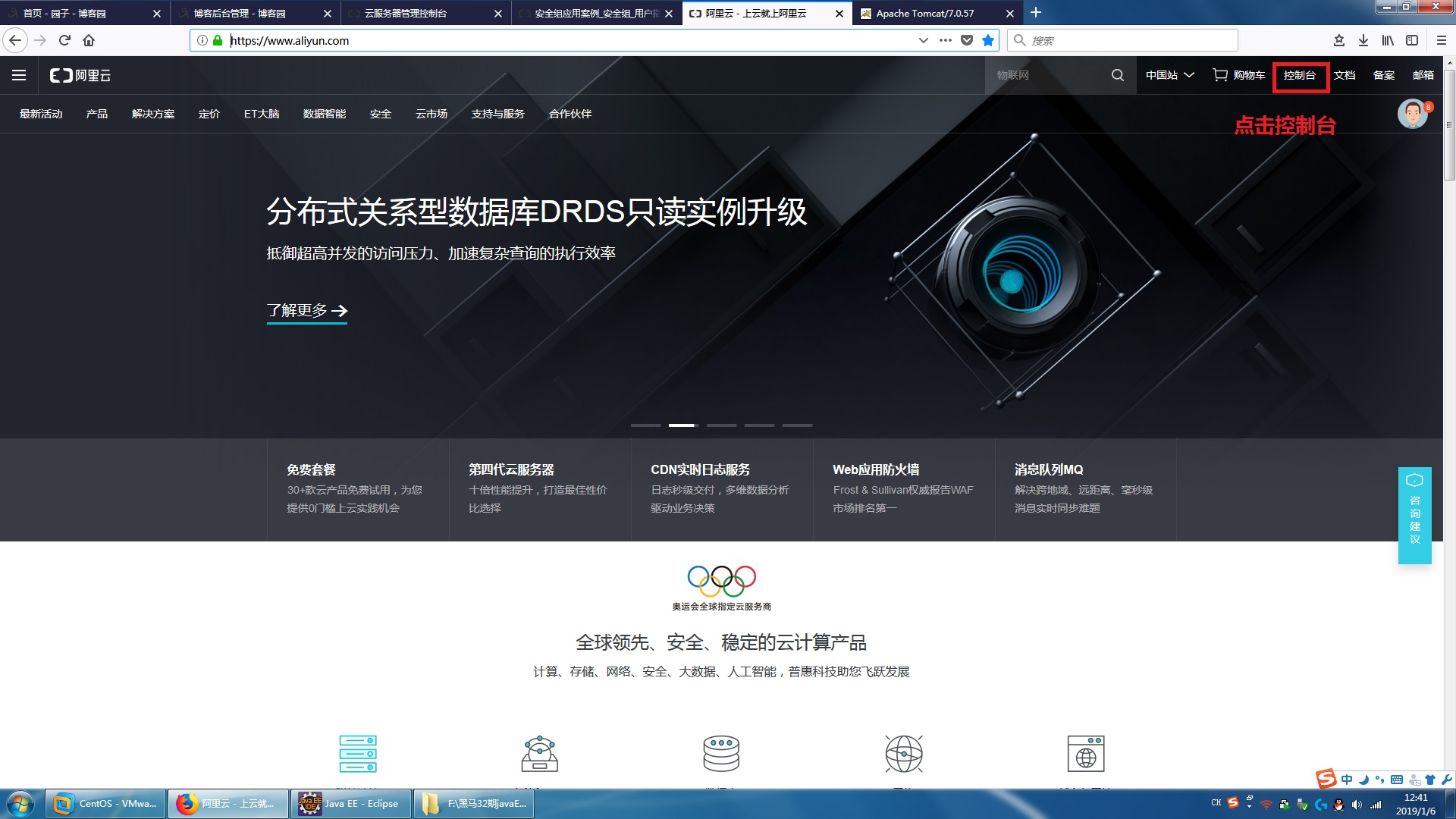Click the browser 搜索 search box
Image resolution: width=1456 pixels, height=819 pixels.
1122,40
